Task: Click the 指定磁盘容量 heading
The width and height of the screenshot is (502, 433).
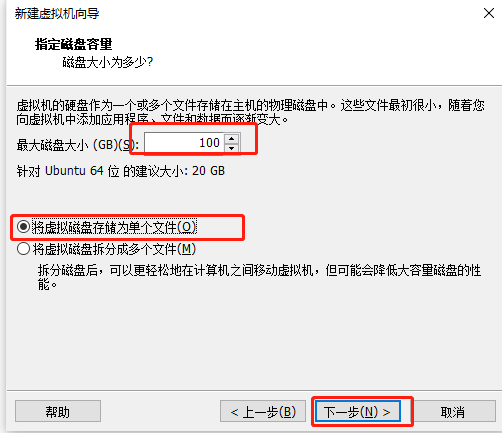Action: click(x=74, y=44)
